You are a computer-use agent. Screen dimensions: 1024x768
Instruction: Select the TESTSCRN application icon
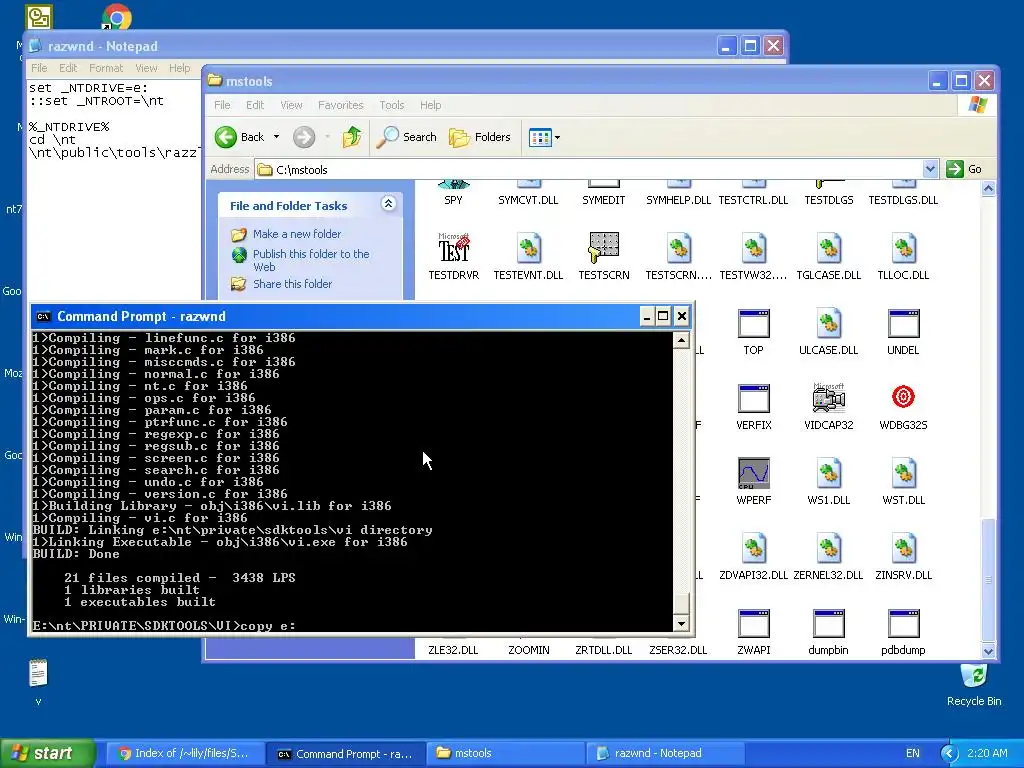(604, 248)
